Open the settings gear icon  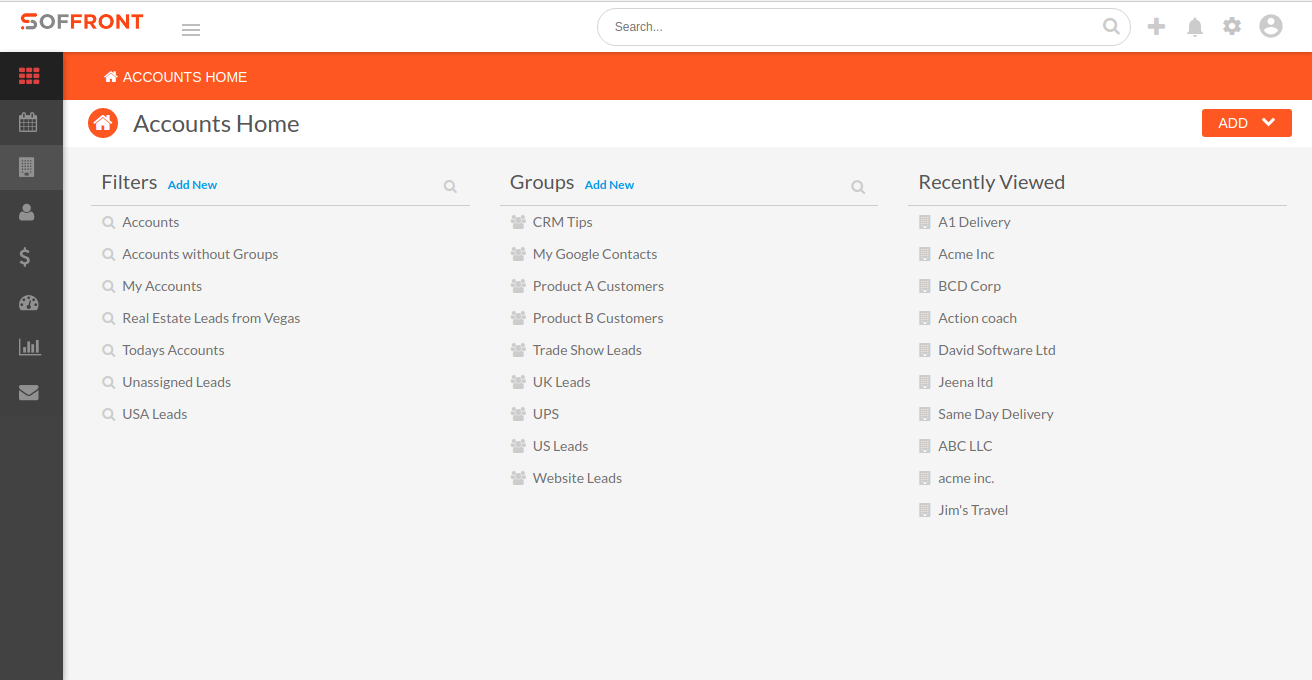point(1232,27)
